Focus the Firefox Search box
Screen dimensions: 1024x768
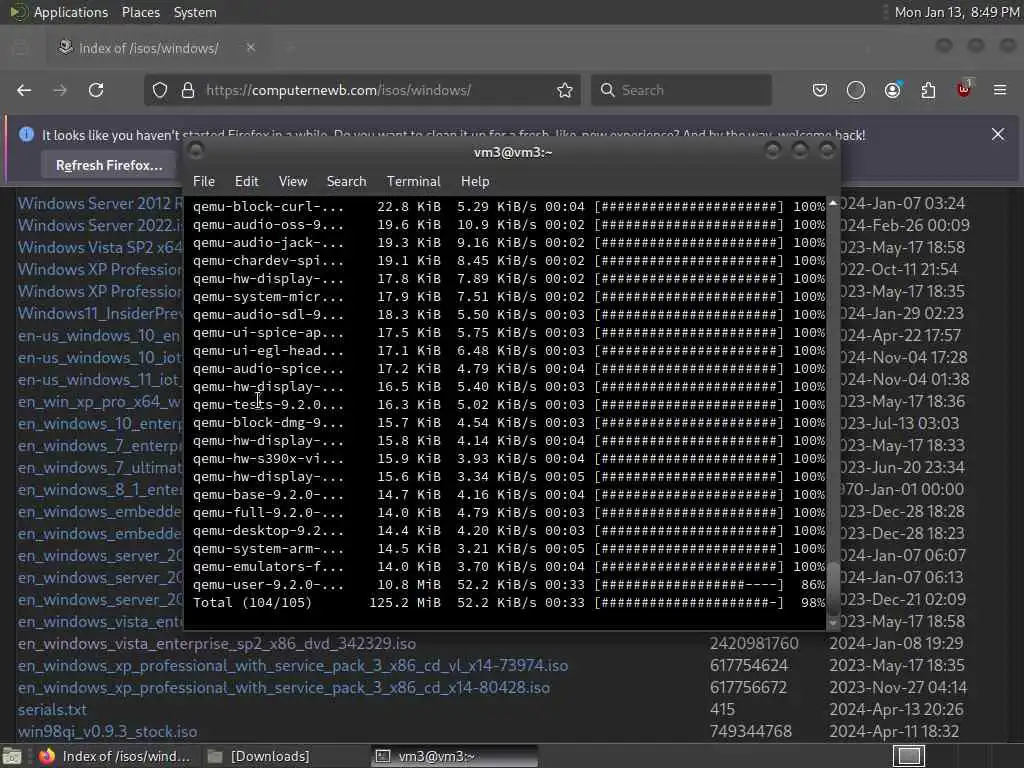tap(681, 90)
